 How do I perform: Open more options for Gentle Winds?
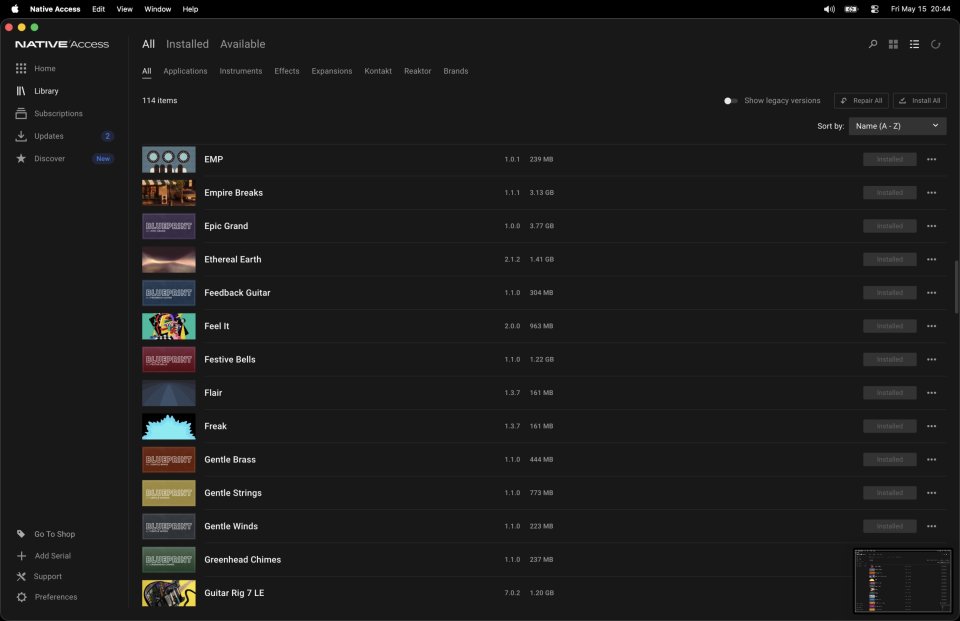(x=931, y=526)
